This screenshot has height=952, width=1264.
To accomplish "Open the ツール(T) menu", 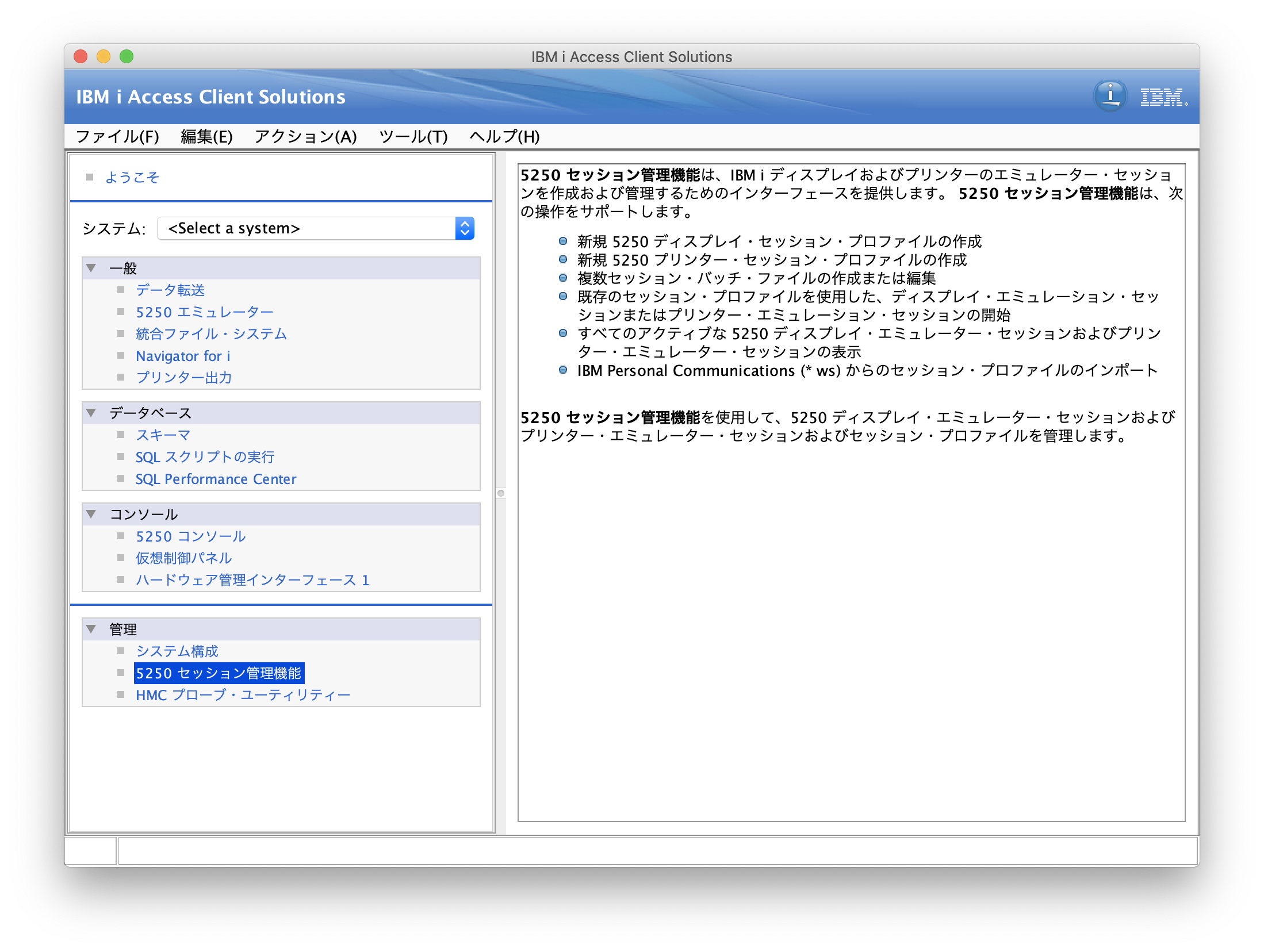I will (413, 137).
